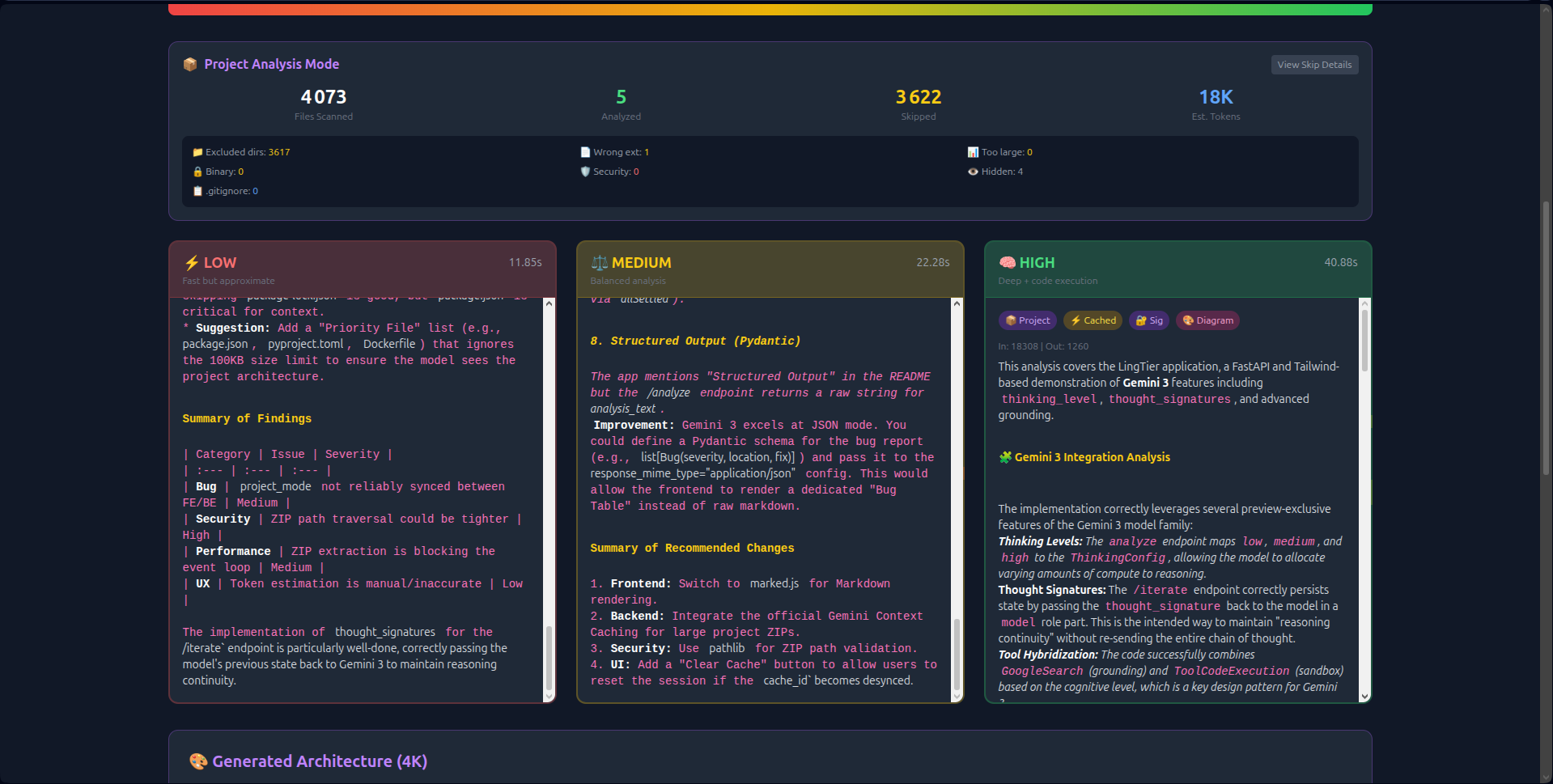
Task: Click the palette icon beside Generated Architecture
Action: [198, 761]
